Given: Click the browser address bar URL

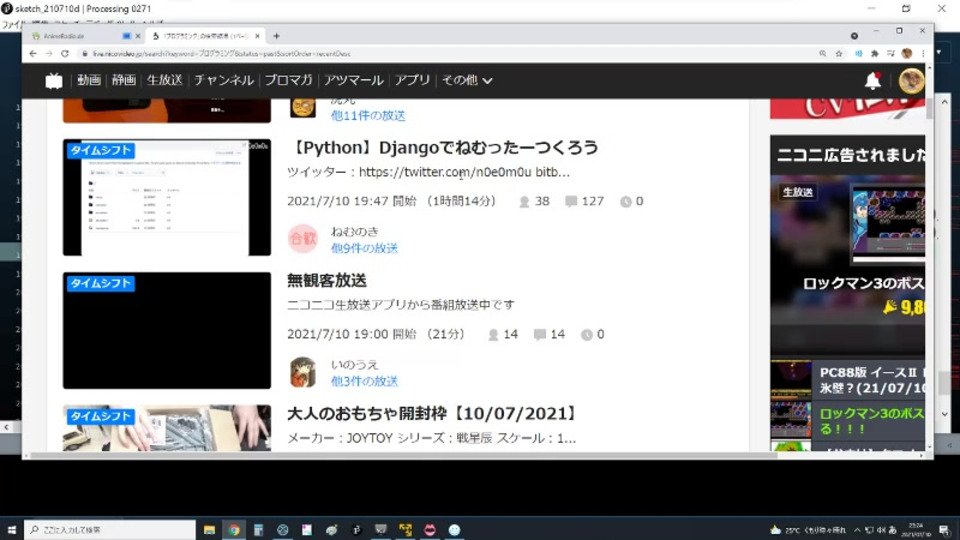Looking at the screenshot, I should tap(222, 54).
